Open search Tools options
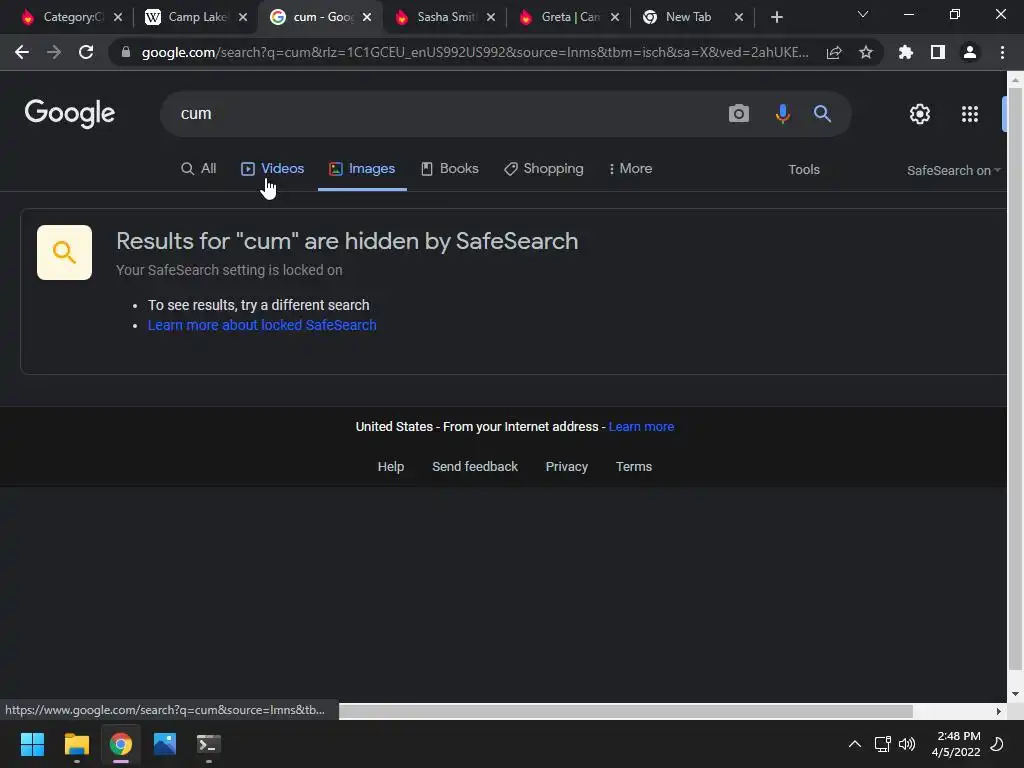This screenshot has height=768, width=1024. (804, 169)
